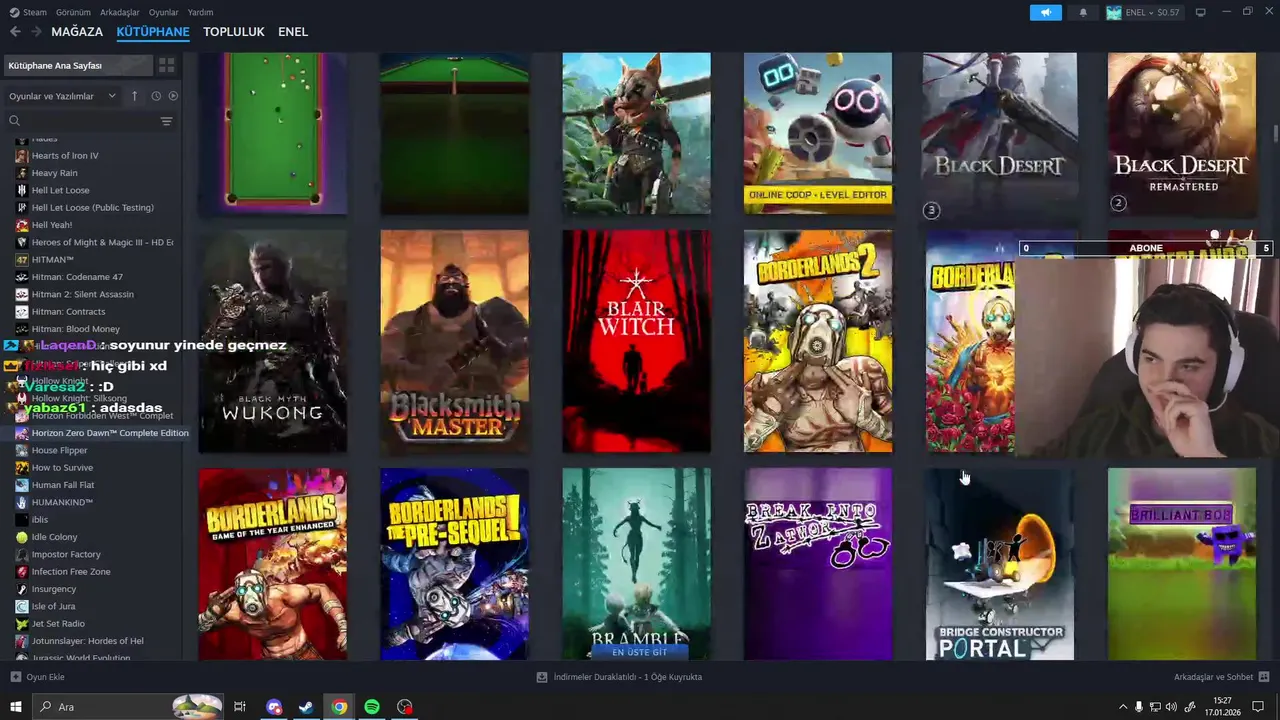Toggle the ready-to-play filter icon
Image resolution: width=1280 pixels, height=720 pixels.
(173, 96)
